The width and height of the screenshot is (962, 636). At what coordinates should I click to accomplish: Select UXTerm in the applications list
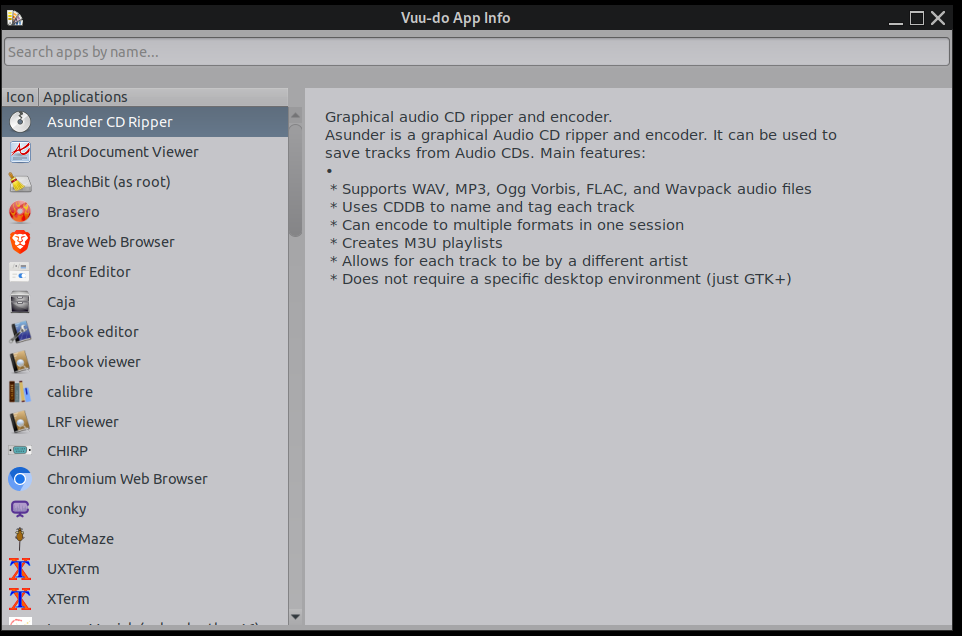(145, 569)
